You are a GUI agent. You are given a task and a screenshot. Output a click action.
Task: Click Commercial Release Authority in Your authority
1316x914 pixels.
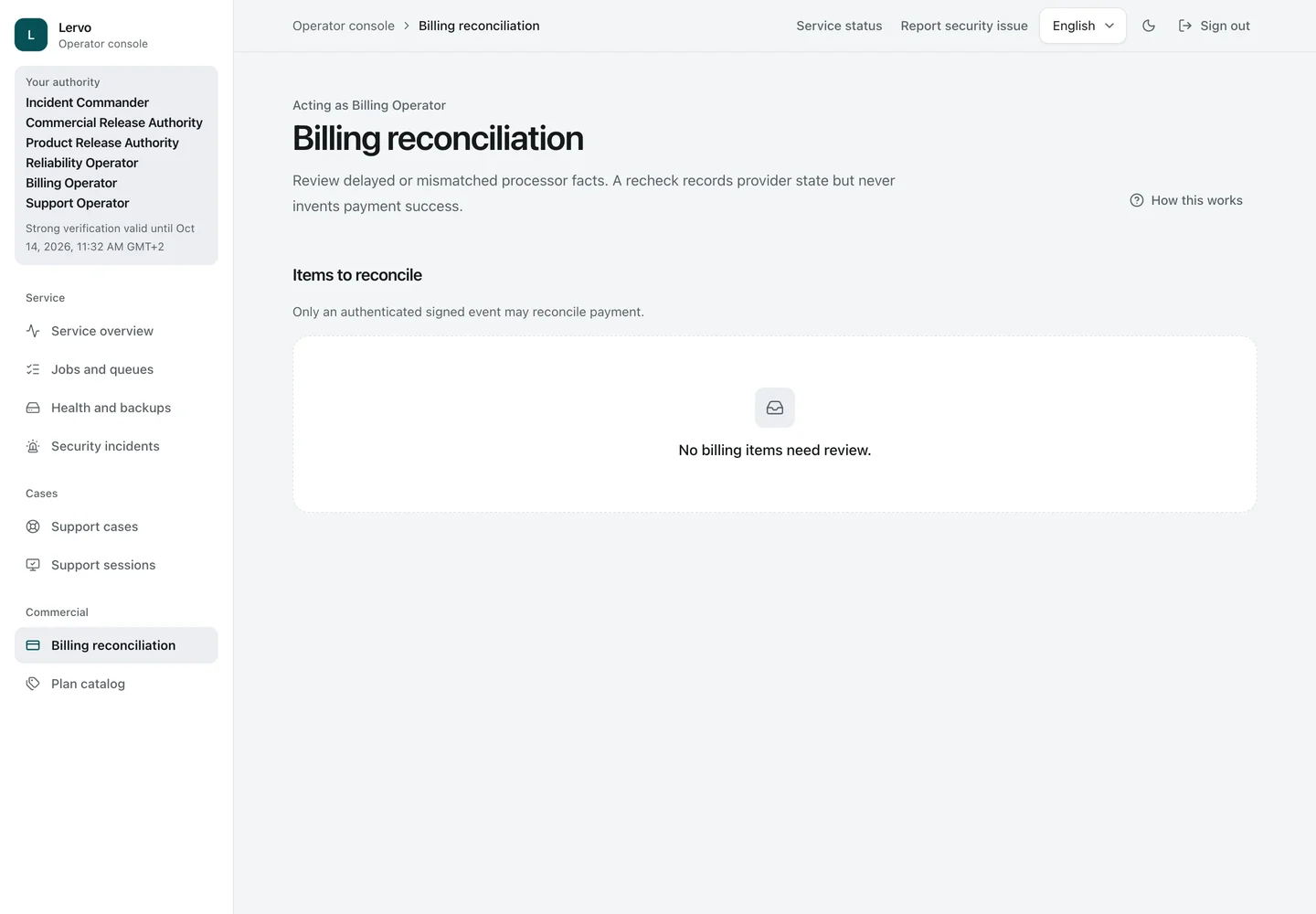[114, 122]
